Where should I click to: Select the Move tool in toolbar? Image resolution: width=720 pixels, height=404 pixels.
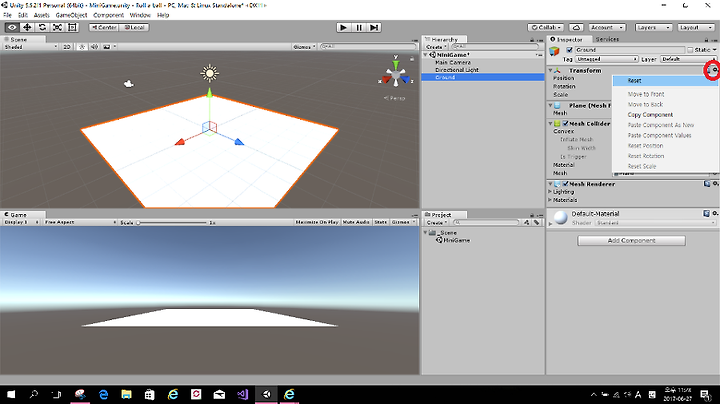(27, 28)
